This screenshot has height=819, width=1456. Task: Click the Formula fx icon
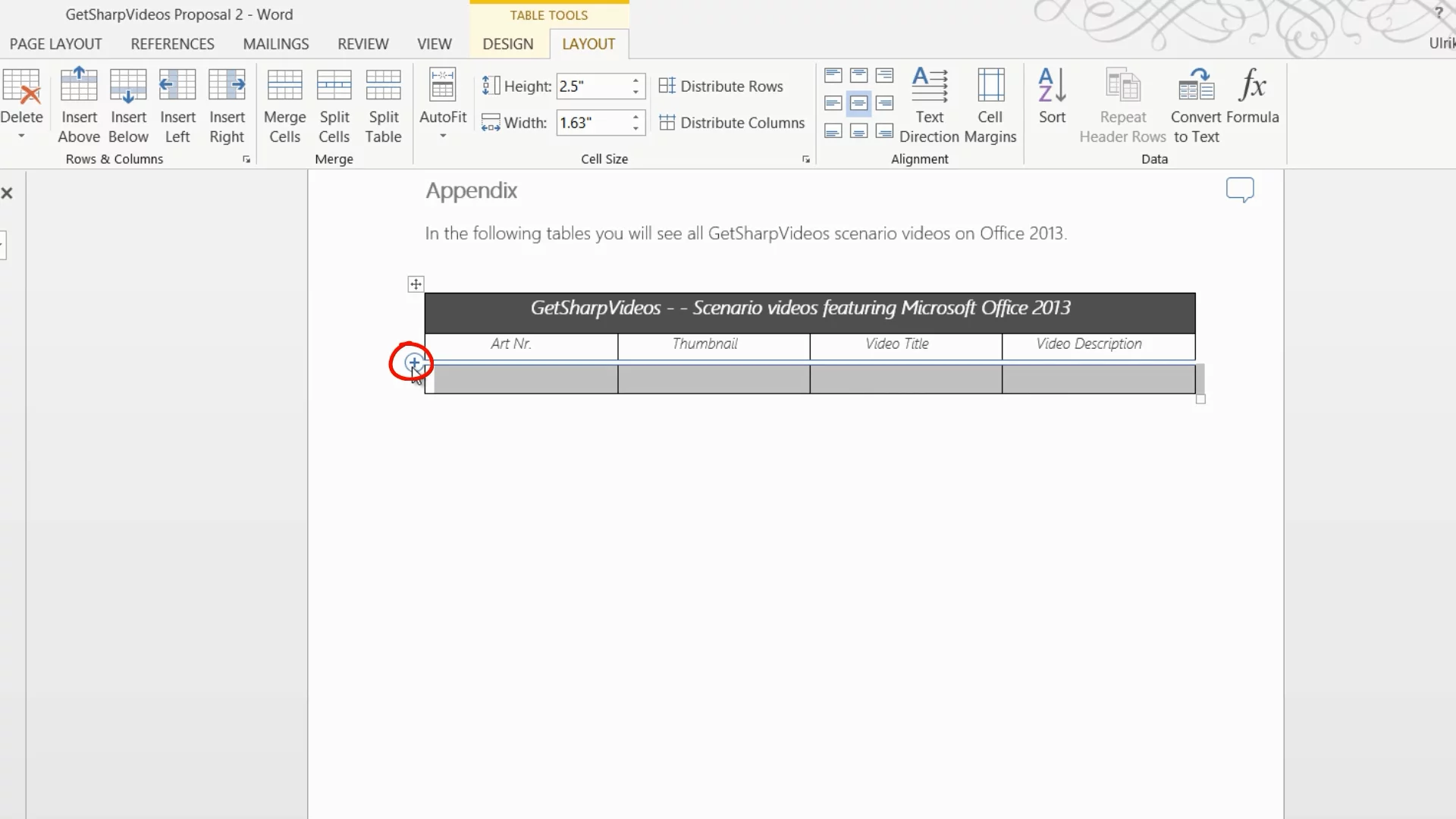click(1252, 86)
